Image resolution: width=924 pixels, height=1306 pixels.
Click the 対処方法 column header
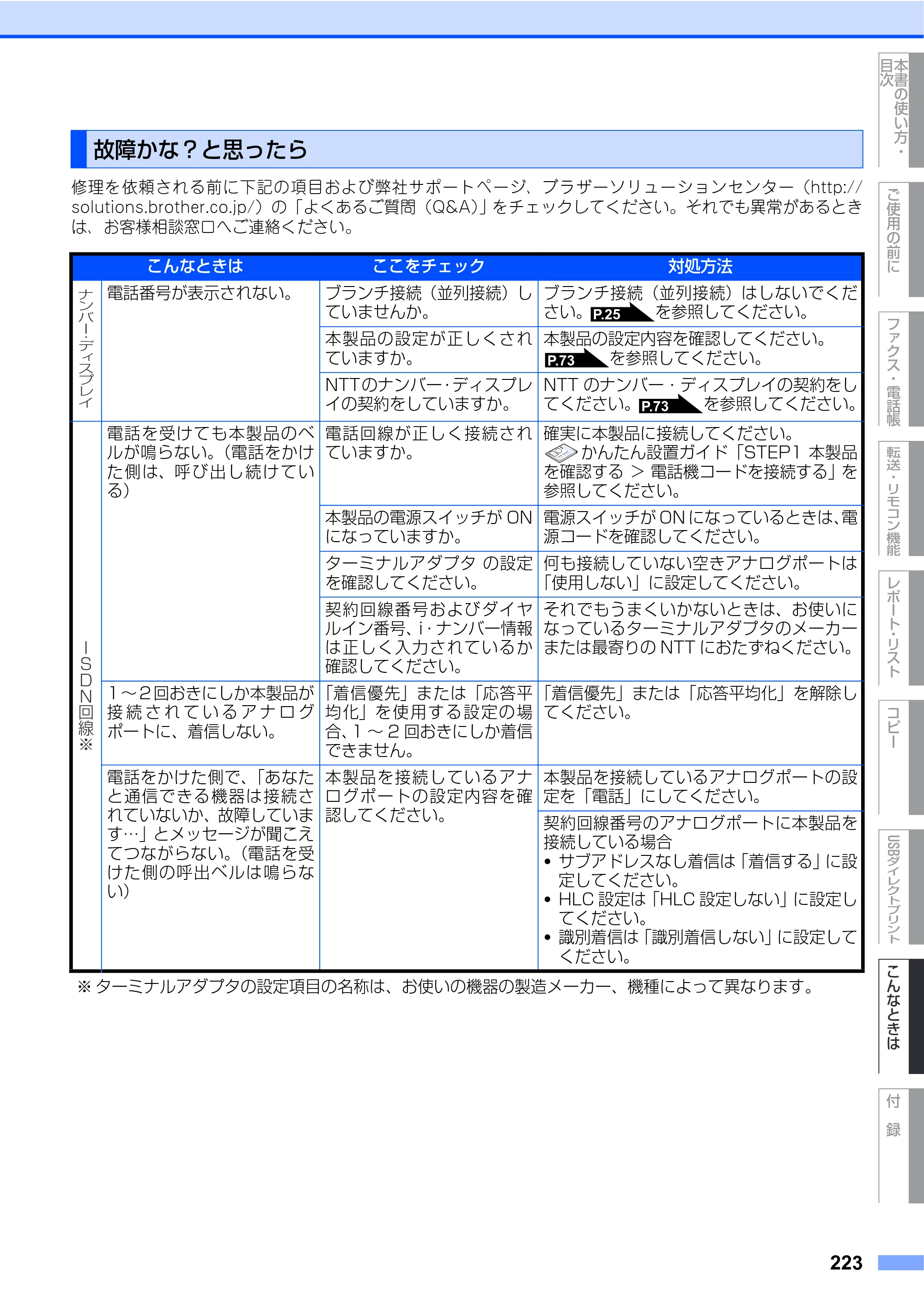point(699,266)
